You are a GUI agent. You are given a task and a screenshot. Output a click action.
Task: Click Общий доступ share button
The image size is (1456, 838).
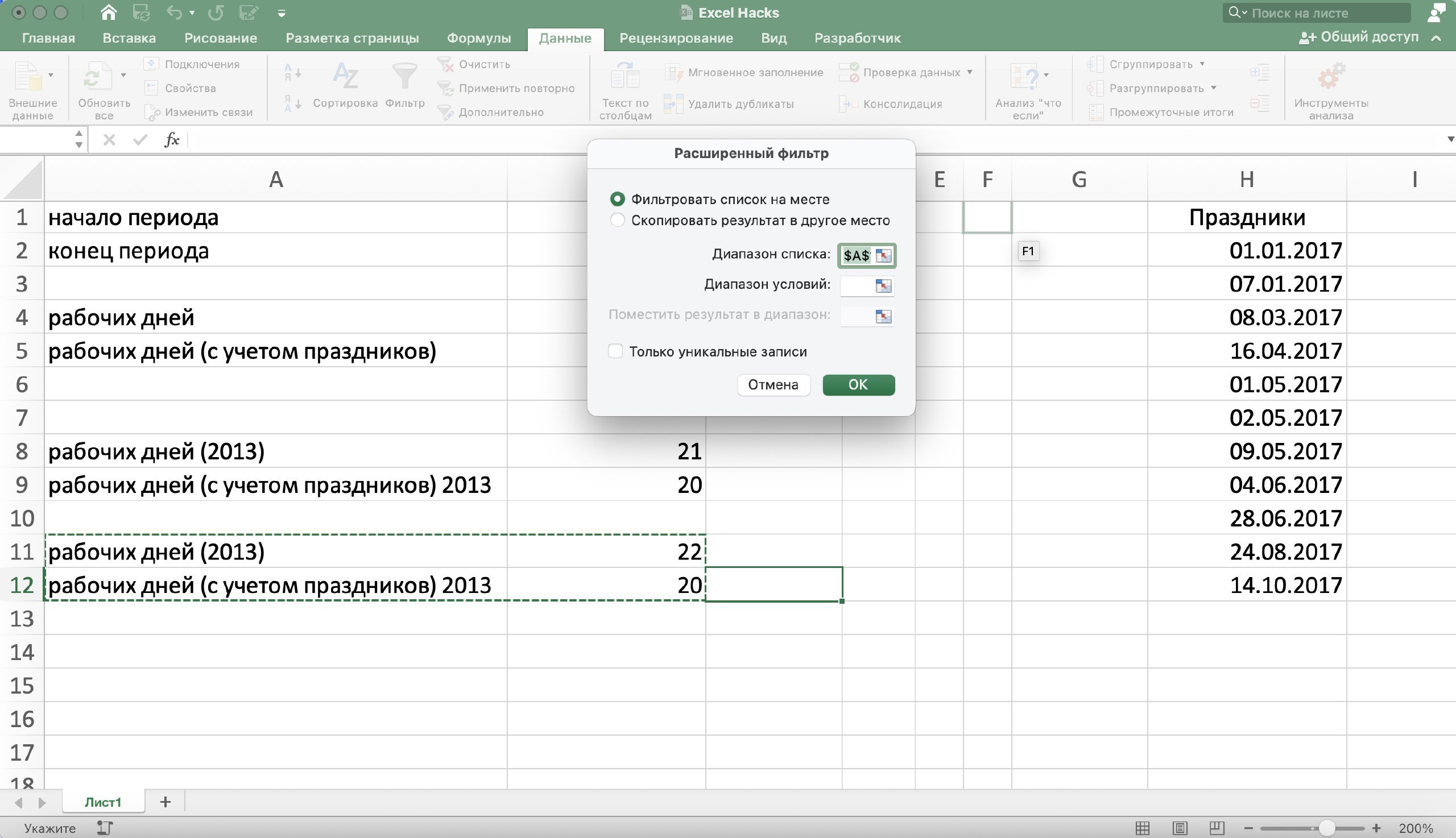pos(1359,38)
